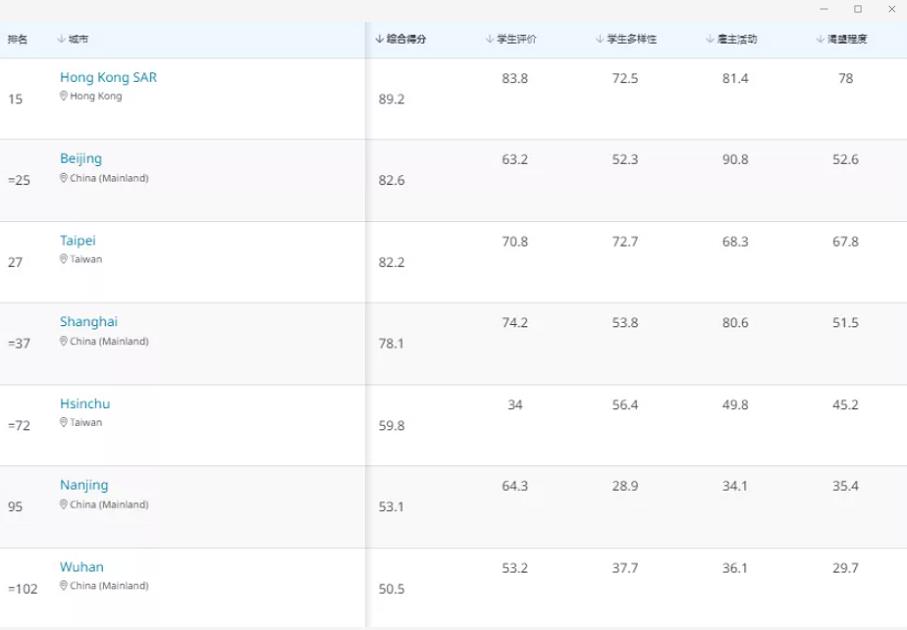Screen dimensions: 907x630
Task: Select the 45.2 value for Hsinchu
Action: 846,405
